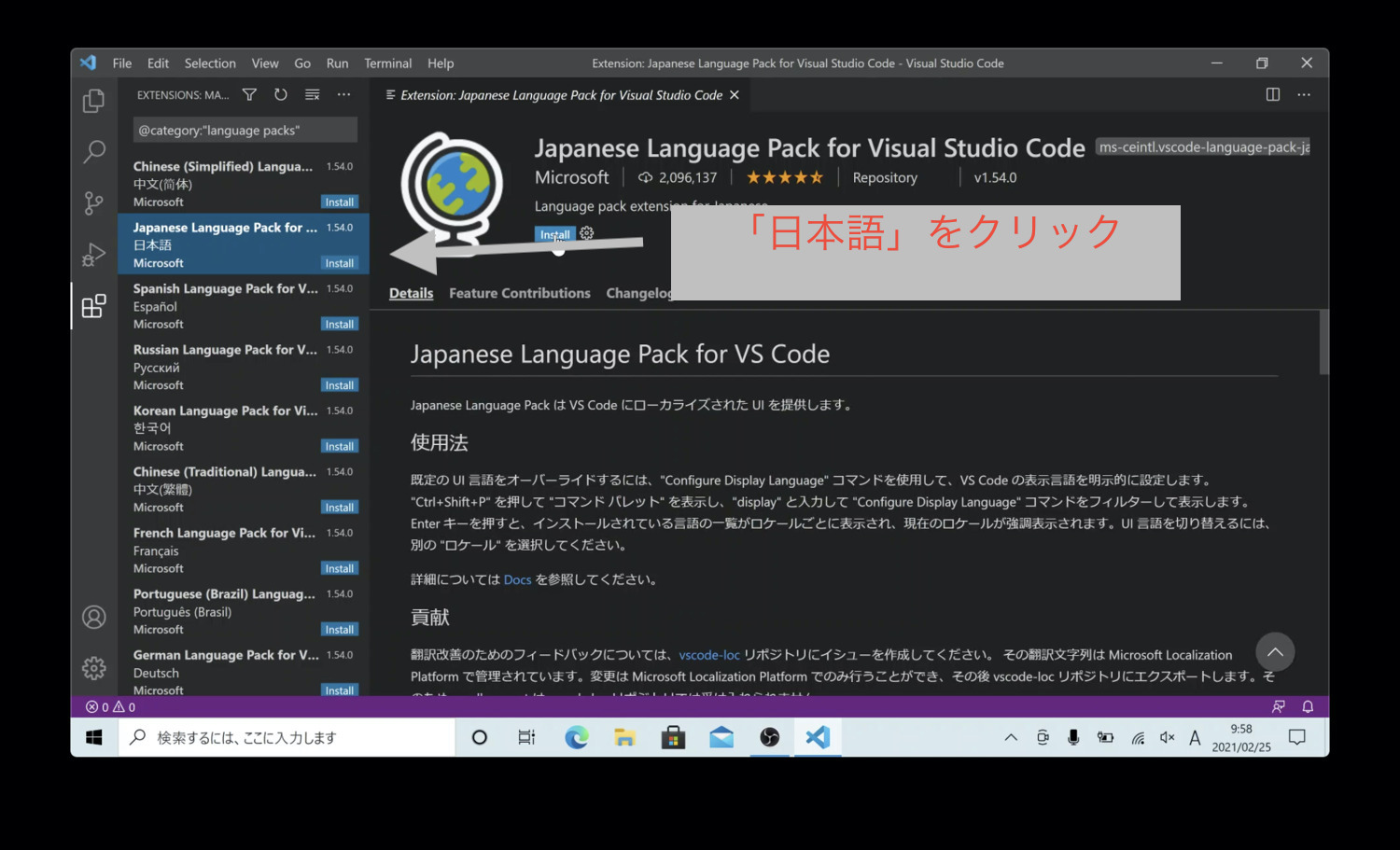The image size is (1400, 850).
Task: Open File Explorer from taskbar
Action: pos(624,737)
